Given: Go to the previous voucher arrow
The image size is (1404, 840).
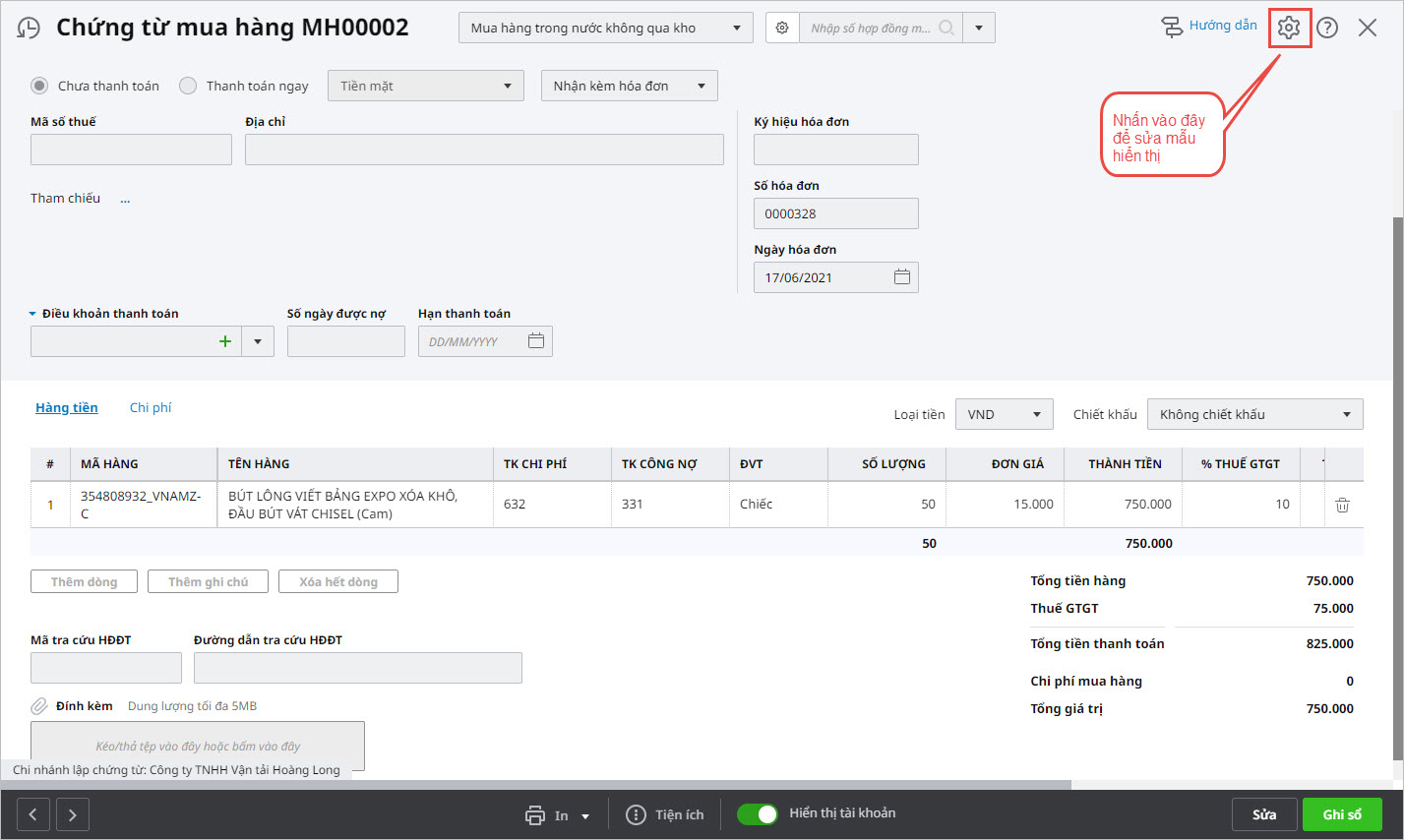Looking at the screenshot, I should click(33, 814).
